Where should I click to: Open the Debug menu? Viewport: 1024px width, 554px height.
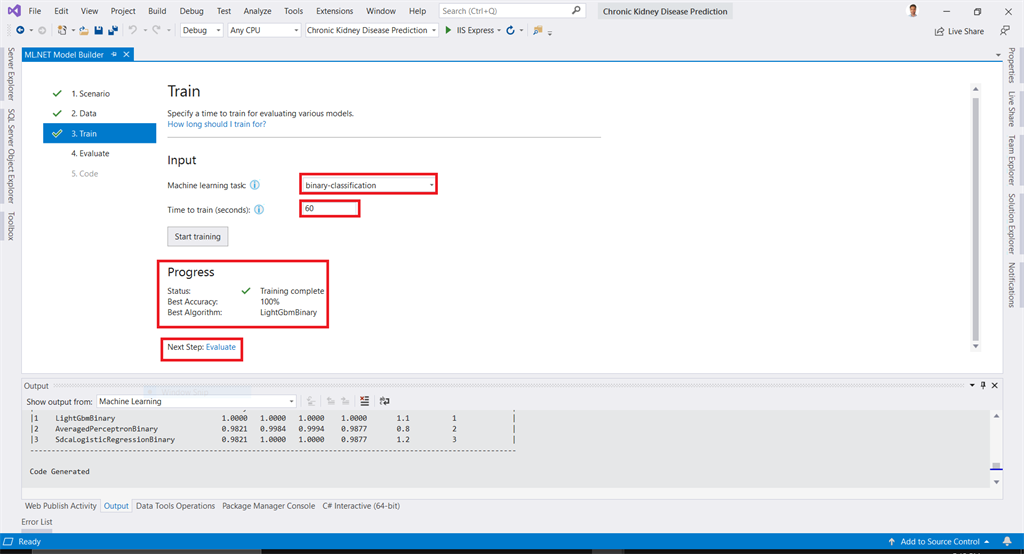[x=191, y=11]
